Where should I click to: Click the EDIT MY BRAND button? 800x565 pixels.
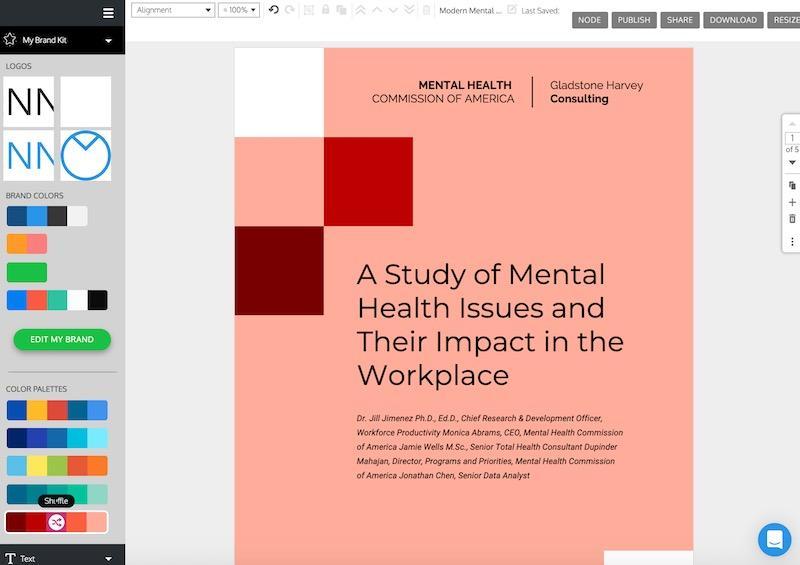[x=62, y=339]
